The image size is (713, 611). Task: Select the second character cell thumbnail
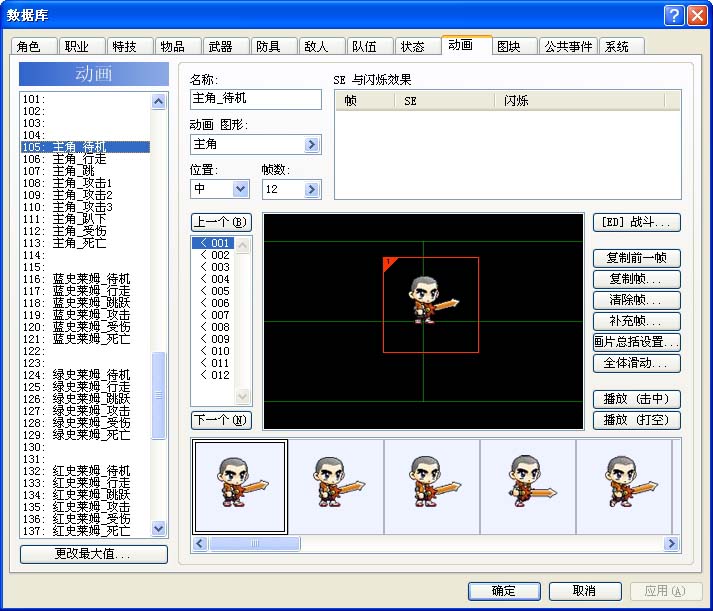pos(336,486)
